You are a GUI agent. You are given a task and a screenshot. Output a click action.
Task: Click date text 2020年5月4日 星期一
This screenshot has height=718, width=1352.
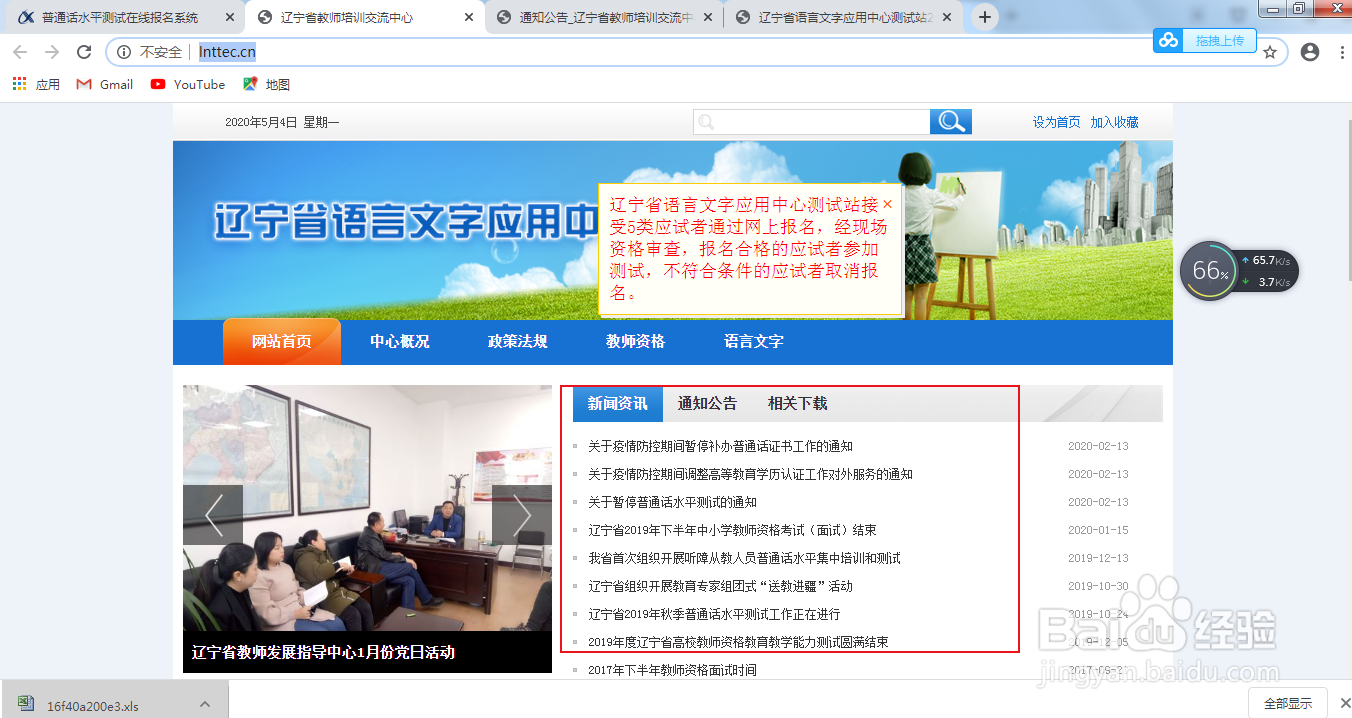282,122
